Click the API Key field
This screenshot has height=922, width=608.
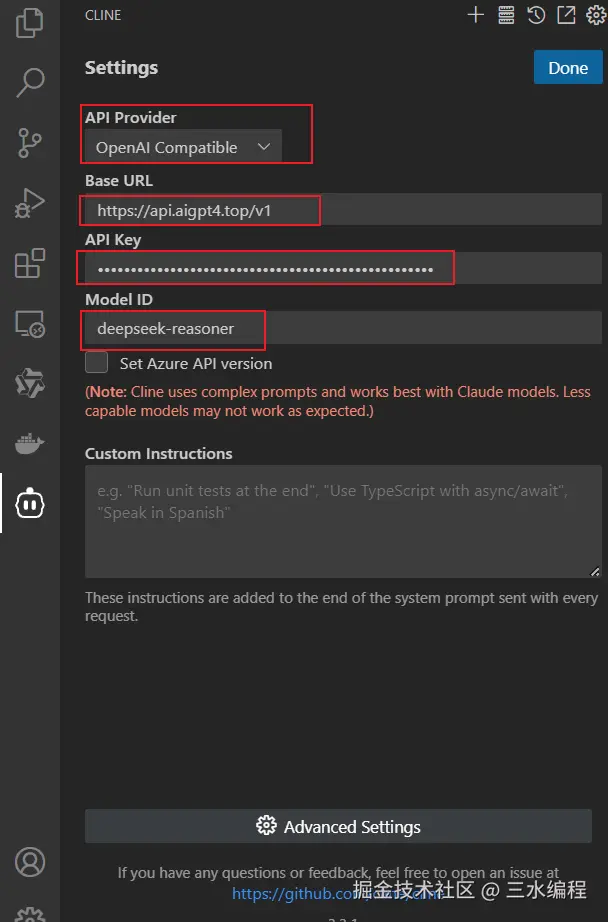point(343,269)
